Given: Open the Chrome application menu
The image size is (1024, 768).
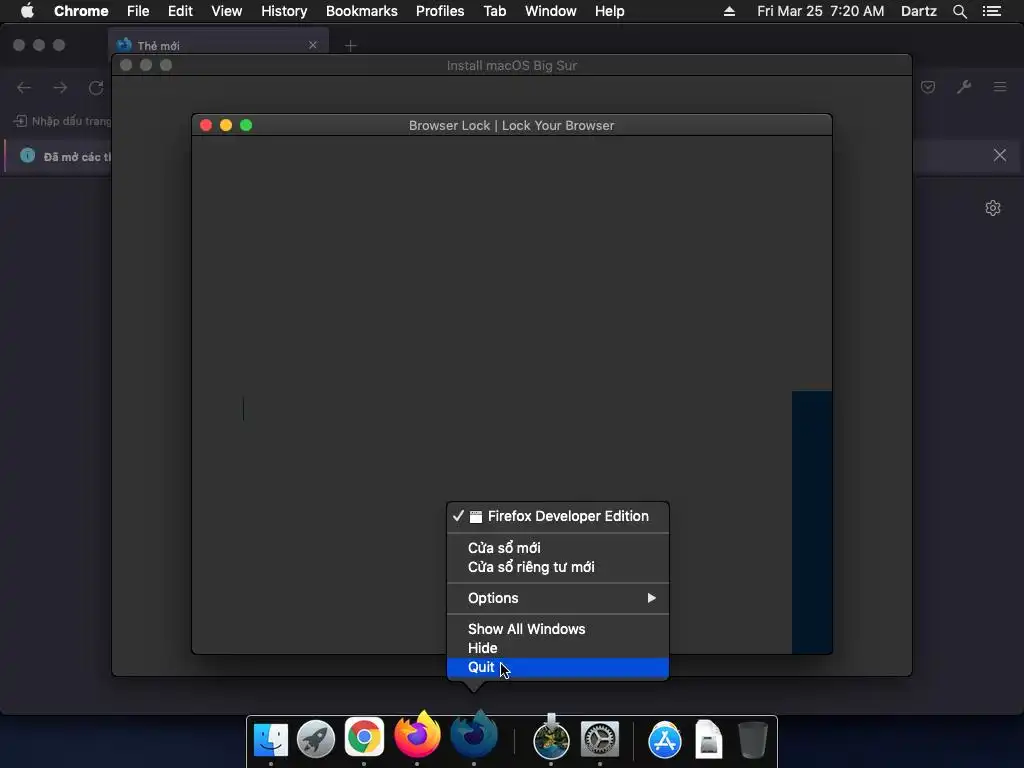Looking at the screenshot, I should click(x=81, y=11).
